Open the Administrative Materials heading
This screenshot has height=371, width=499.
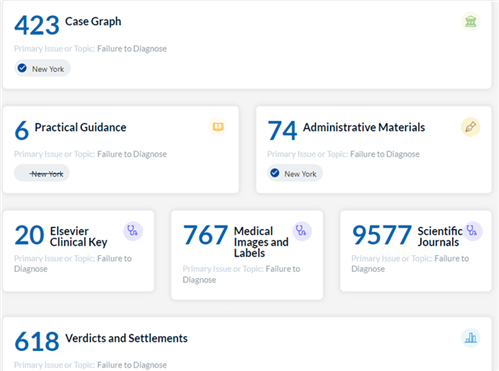364,127
